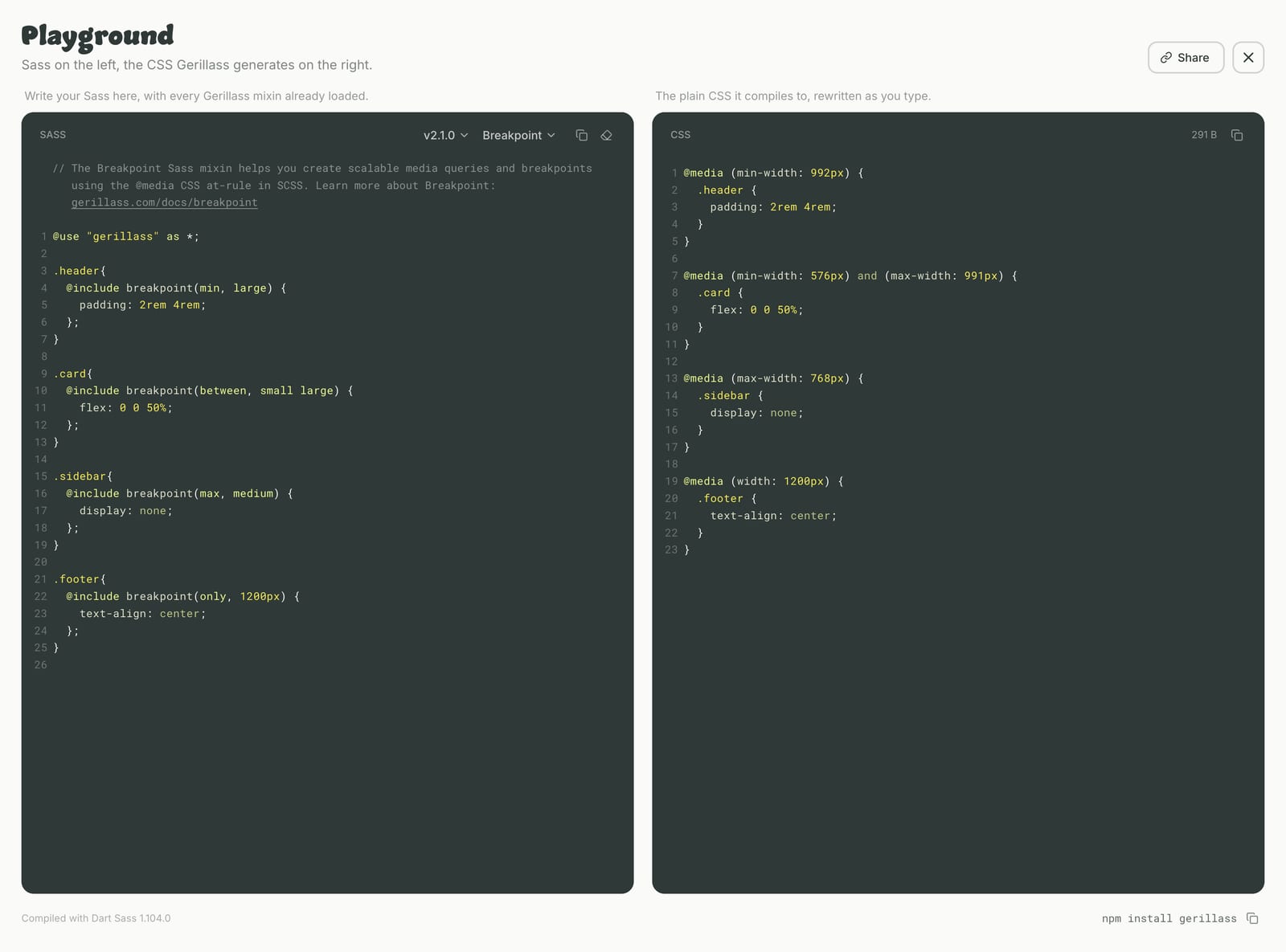Click the 'The plain CSS it compiles to' caption
Viewport: 1286px width, 952px height.
point(792,96)
